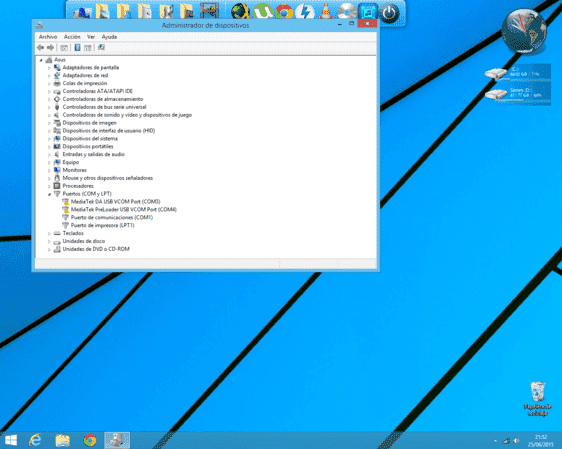Click the Dispositivos portátiles icon
Screen dimensions: 562x449
(x=57, y=147)
